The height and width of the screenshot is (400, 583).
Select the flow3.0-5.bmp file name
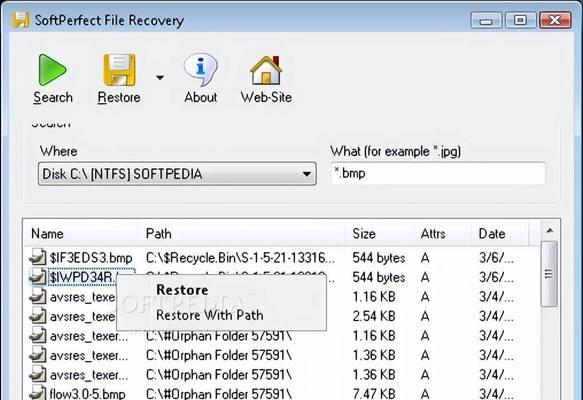click(x=87, y=393)
